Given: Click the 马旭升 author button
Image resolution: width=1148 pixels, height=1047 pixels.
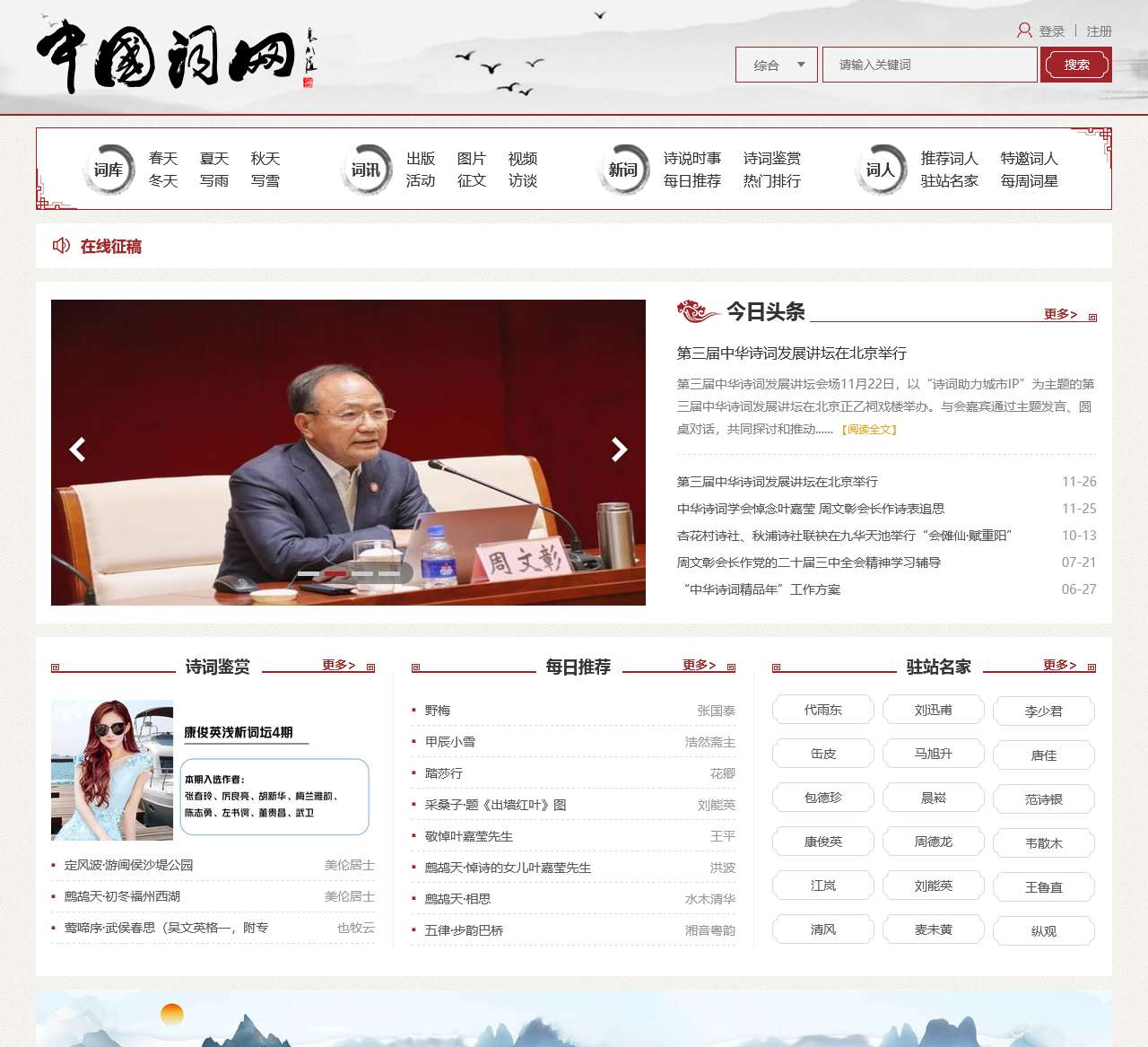Looking at the screenshot, I should [934, 754].
